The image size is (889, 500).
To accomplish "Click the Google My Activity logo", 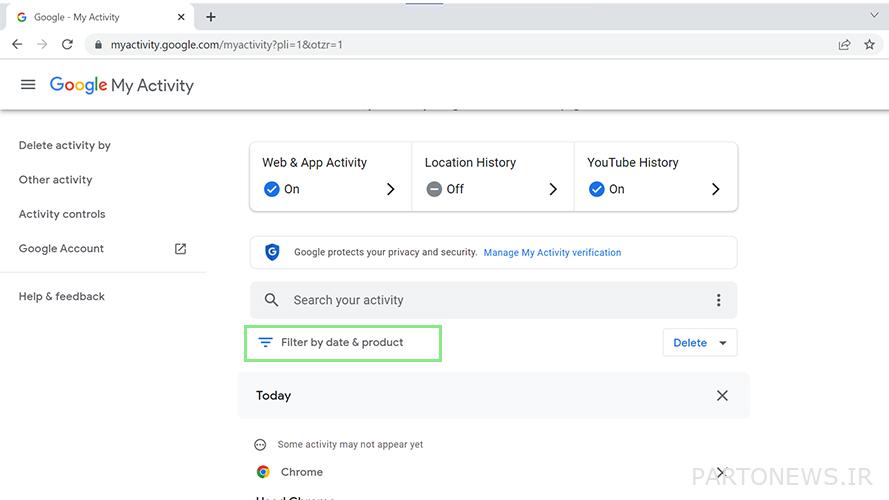I will point(121,86).
